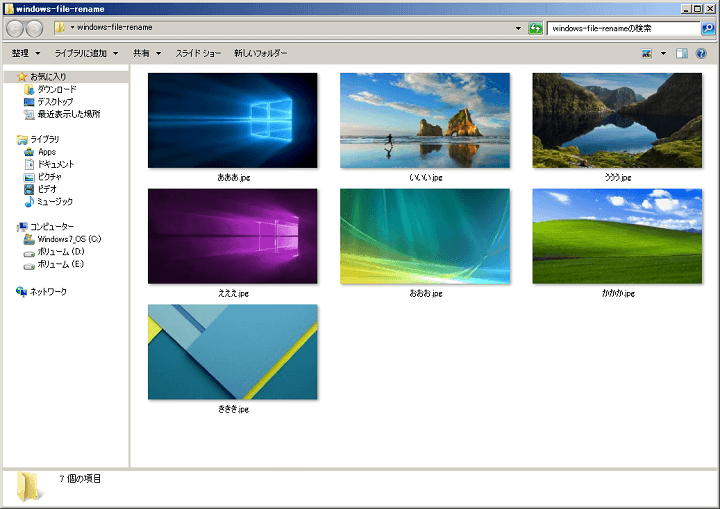Click the file name ききき.jpg
The image size is (720, 509).
[233, 409]
